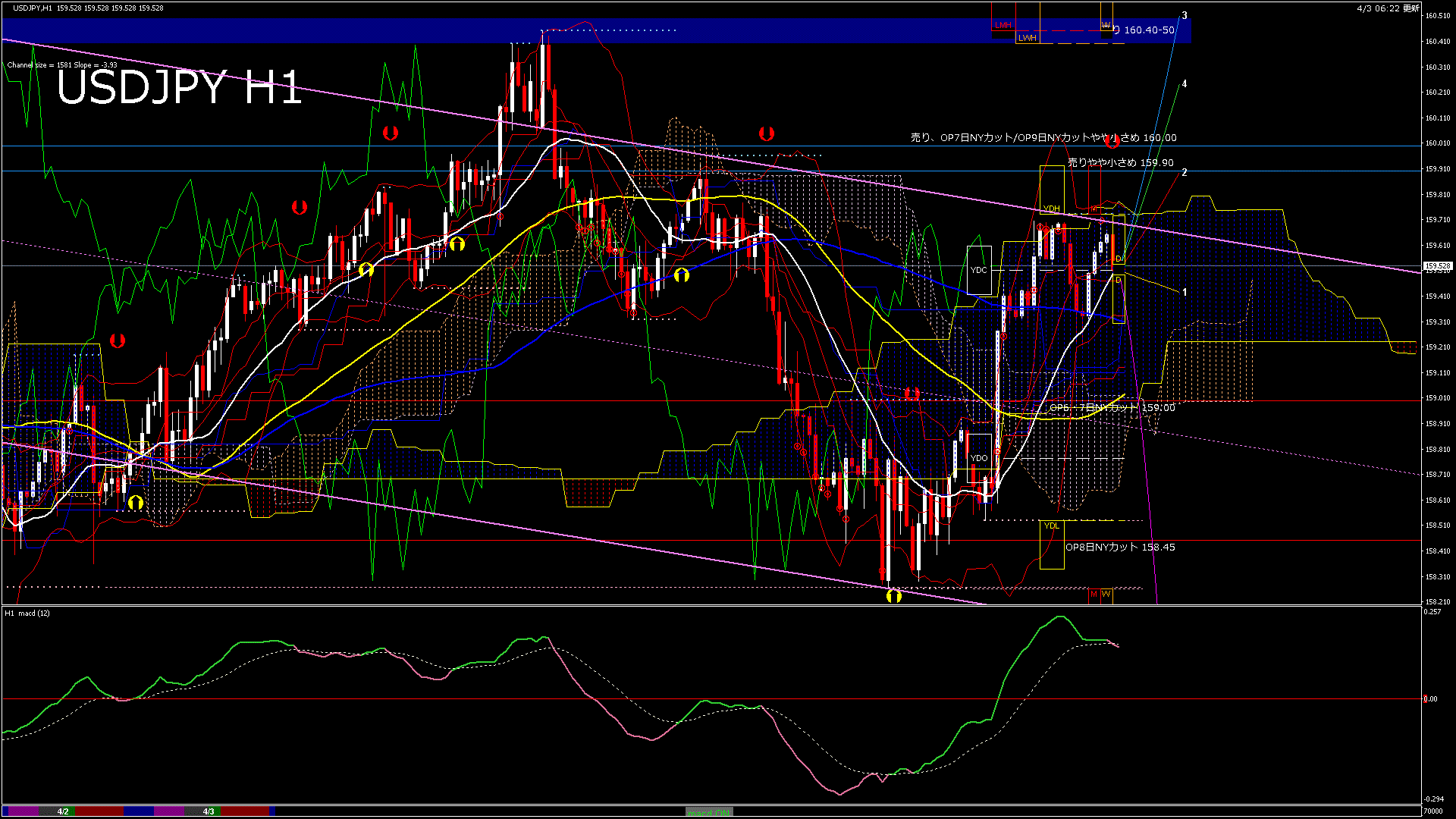Click the Channel size slope readout
1456x819 pixels.
pos(62,65)
